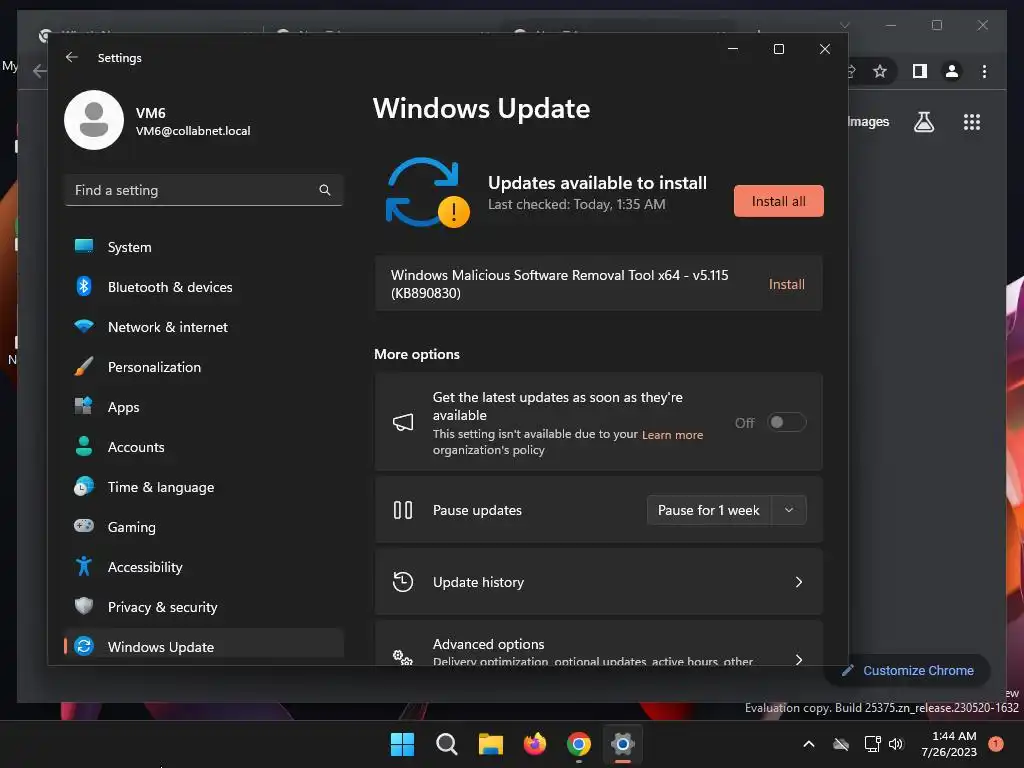Toggle Get the latest updates switch
The height and width of the screenshot is (768, 1024).
pos(786,423)
